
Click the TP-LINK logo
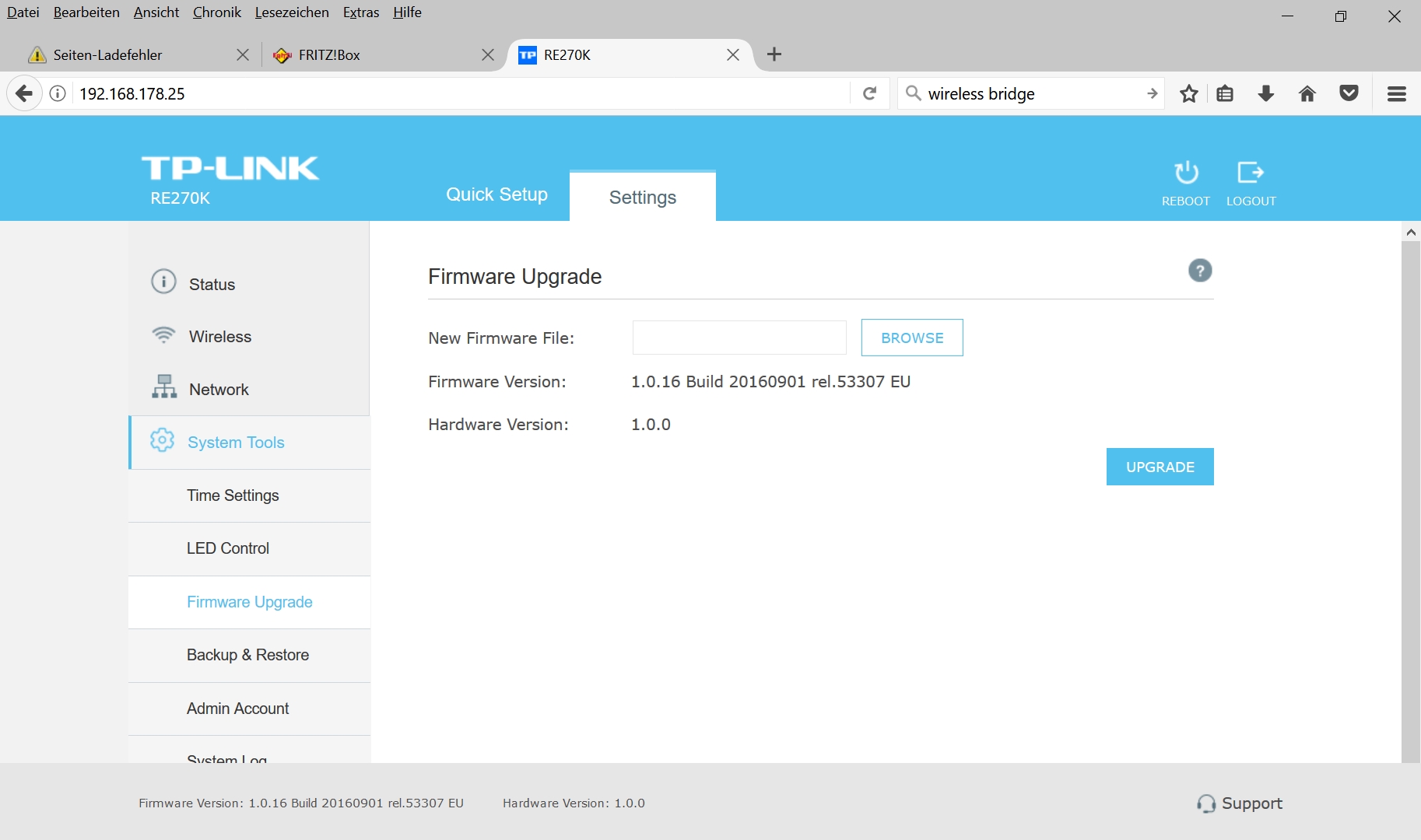click(x=230, y=168)
